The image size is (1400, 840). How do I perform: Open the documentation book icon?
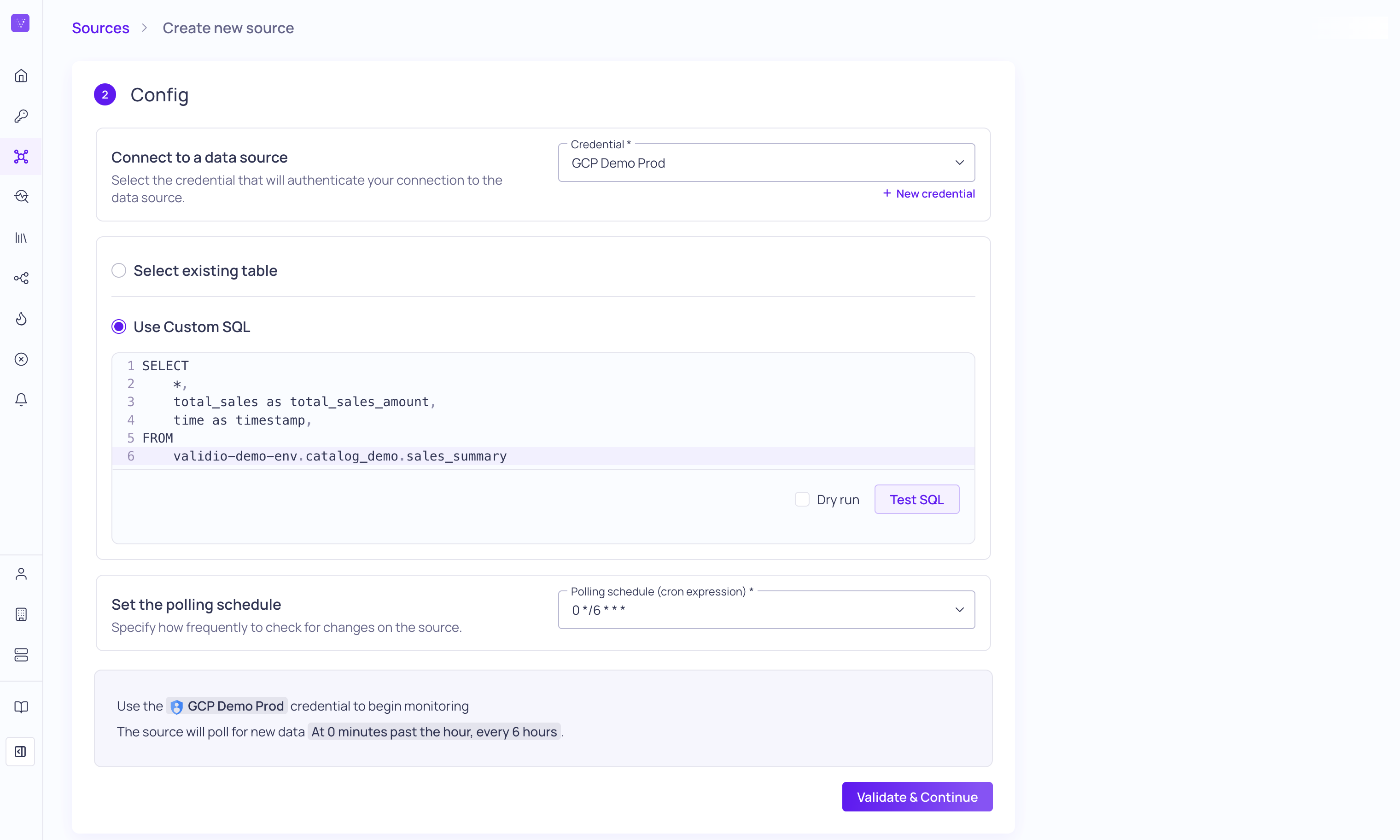coord(21,707)
